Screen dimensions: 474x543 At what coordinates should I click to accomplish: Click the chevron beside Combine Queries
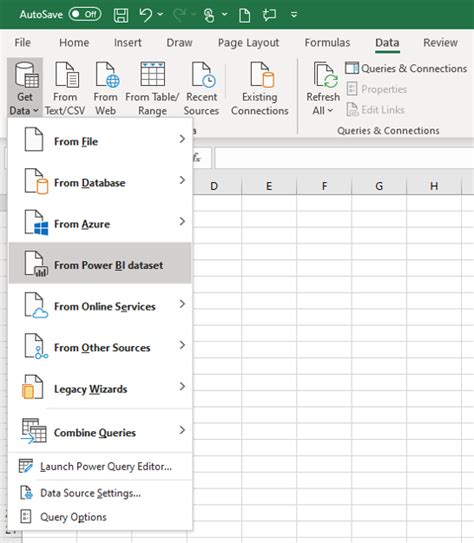click(x=182, y=430)
